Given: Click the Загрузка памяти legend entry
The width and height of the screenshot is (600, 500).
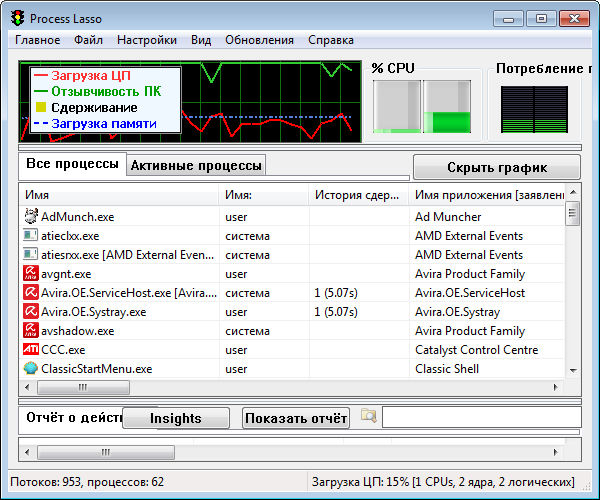Looking at the screenshot, I should [x=95, y=123].
